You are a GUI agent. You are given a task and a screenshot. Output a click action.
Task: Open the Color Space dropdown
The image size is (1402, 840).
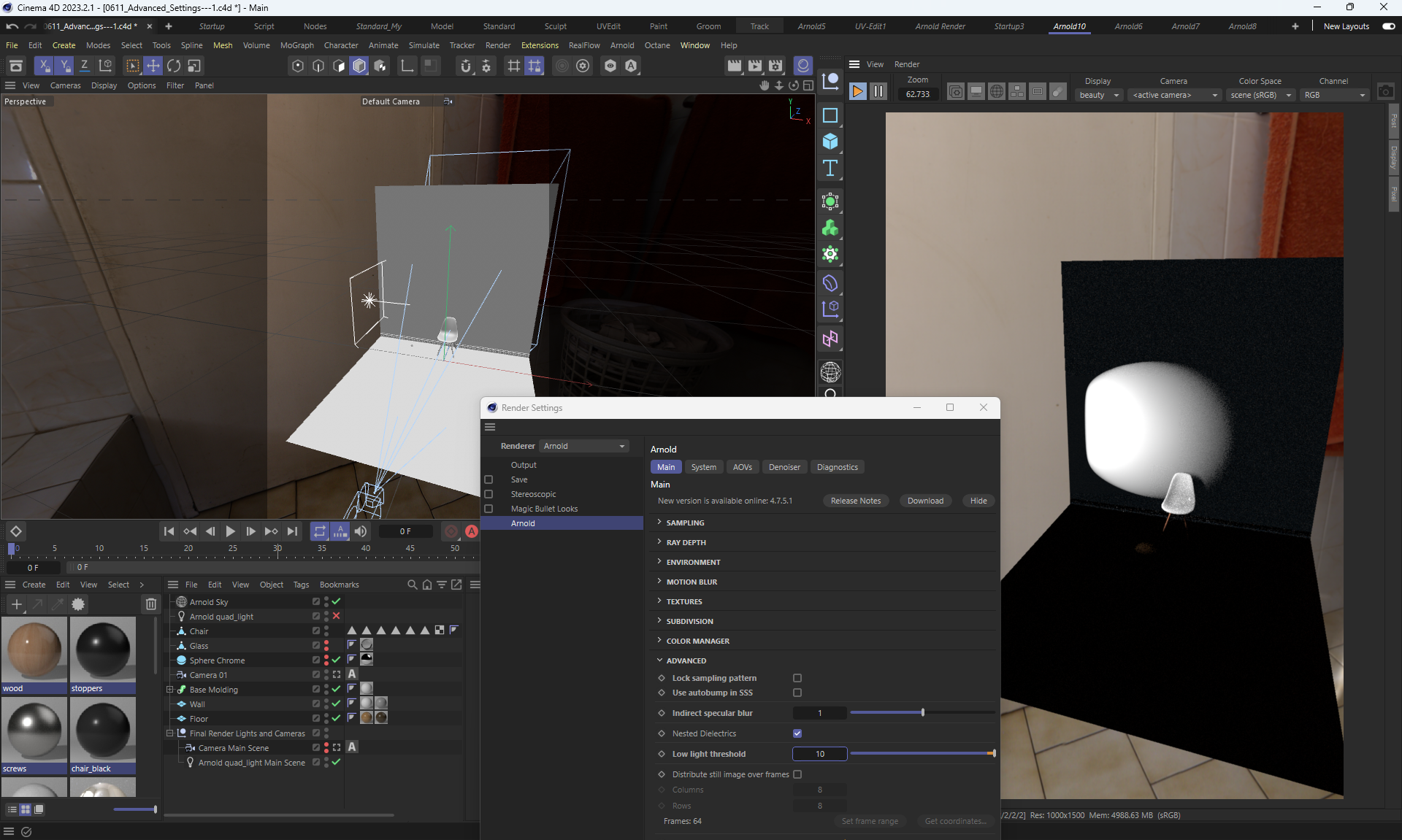1260,95
